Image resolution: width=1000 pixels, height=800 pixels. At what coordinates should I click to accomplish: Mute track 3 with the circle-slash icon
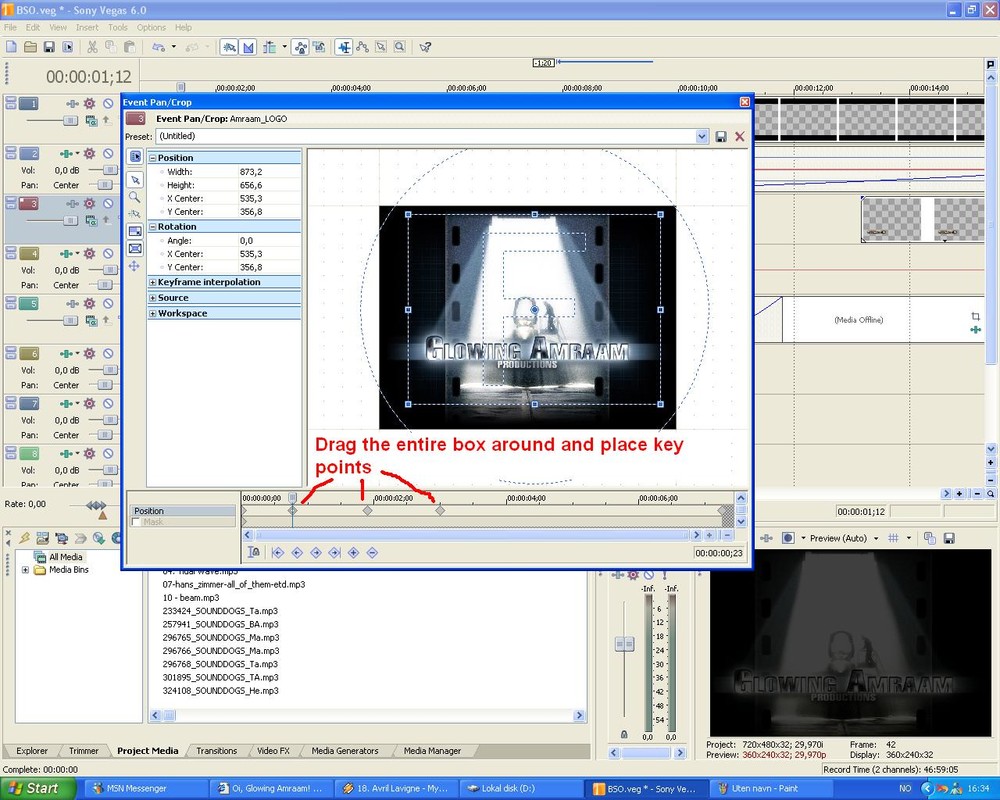coord(108,204)
